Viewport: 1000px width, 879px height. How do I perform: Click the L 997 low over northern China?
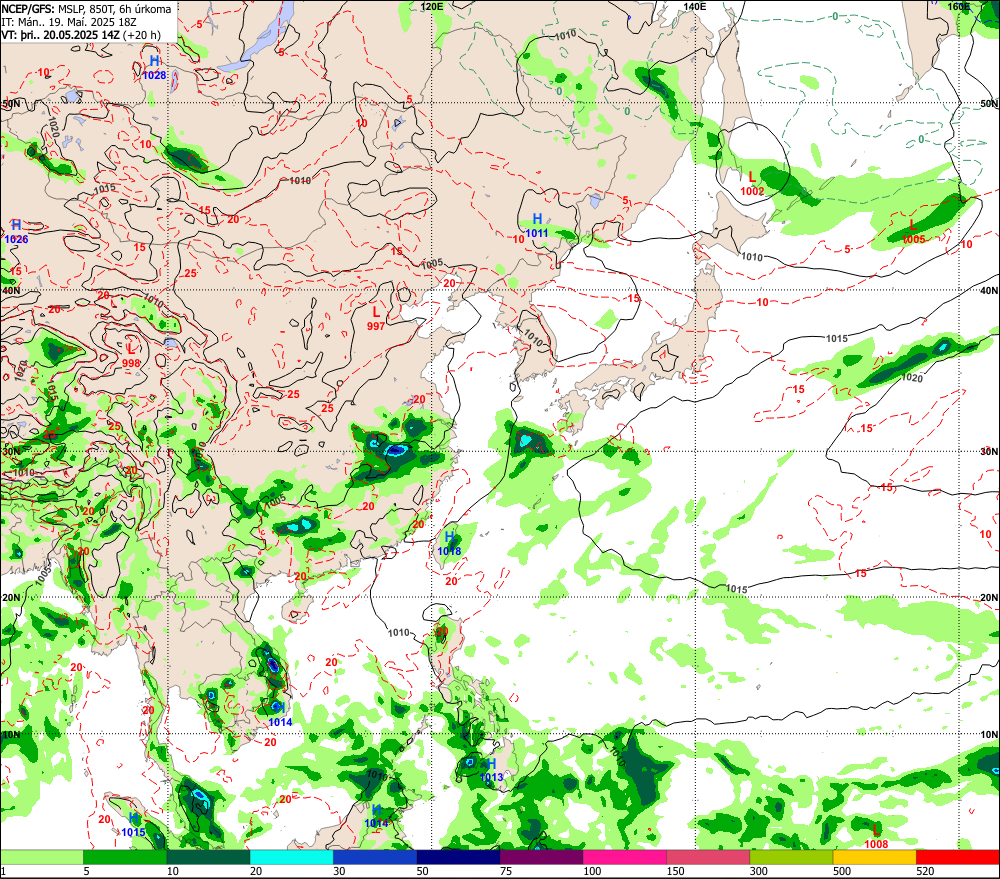click(x=376, y=318)
